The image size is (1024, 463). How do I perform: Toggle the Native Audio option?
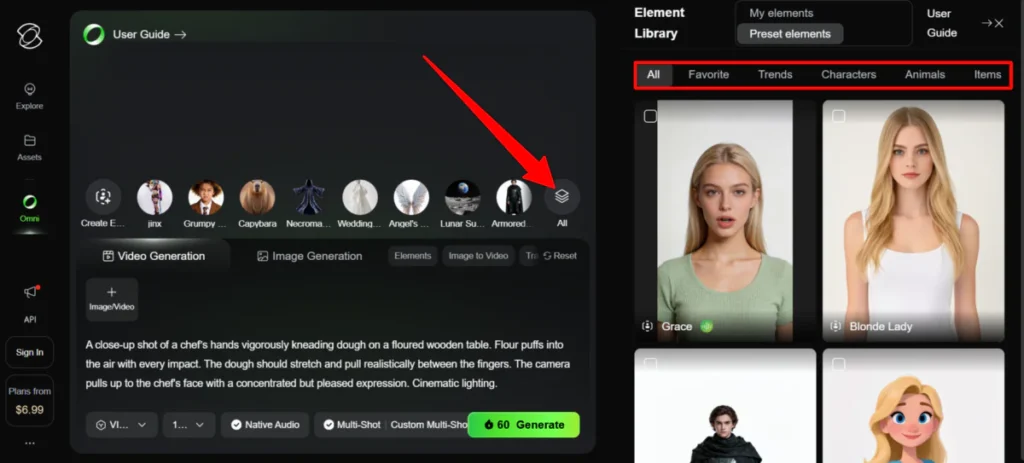tap(265, 425)
